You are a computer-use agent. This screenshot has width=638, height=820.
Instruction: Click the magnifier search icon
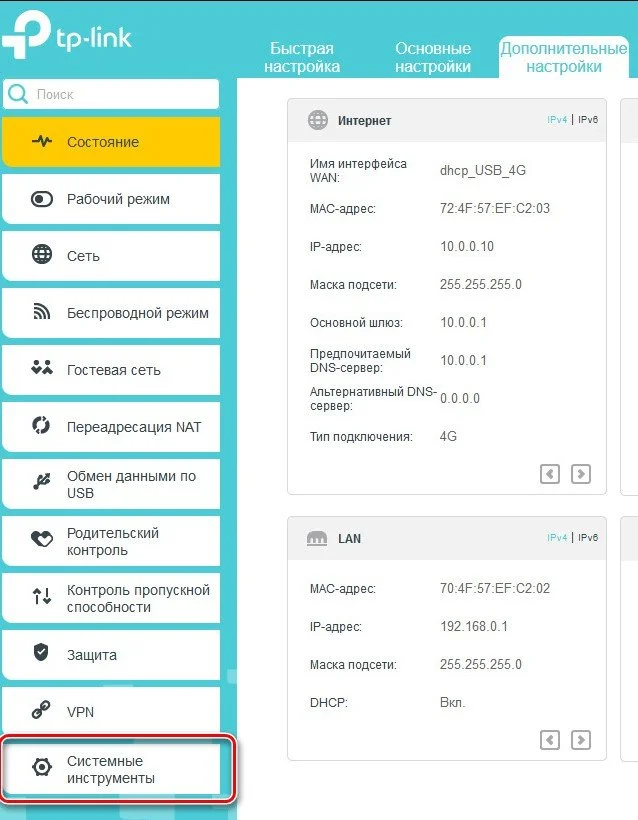(18, 94)
